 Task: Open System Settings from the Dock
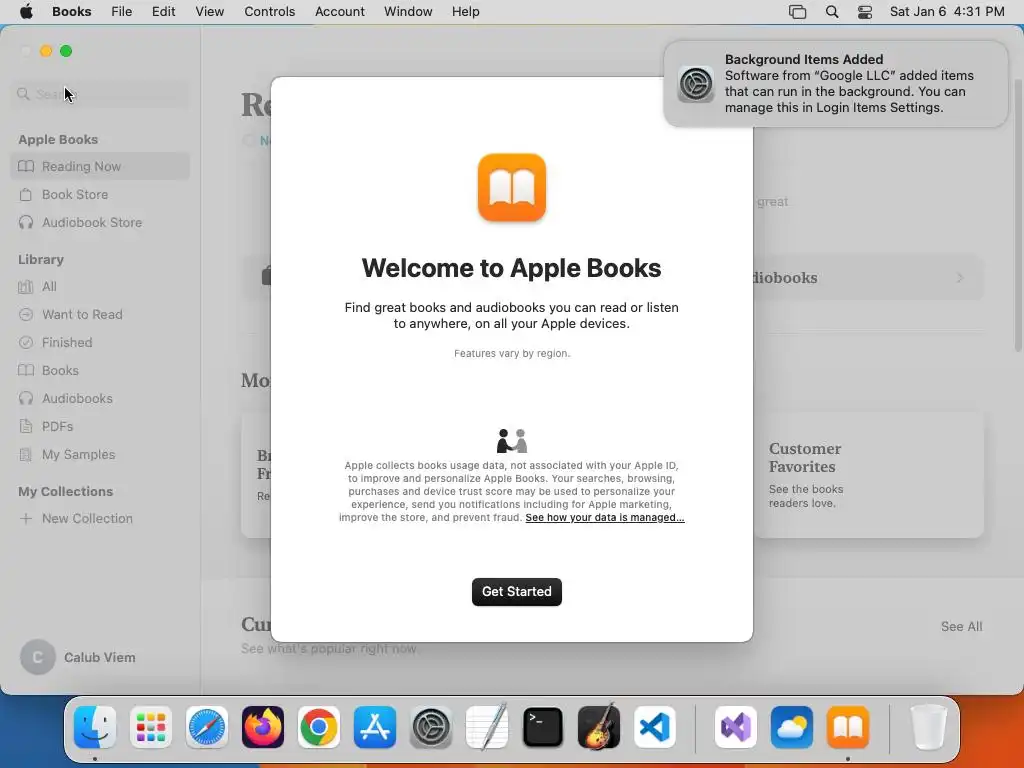click(x=431, y=728)
